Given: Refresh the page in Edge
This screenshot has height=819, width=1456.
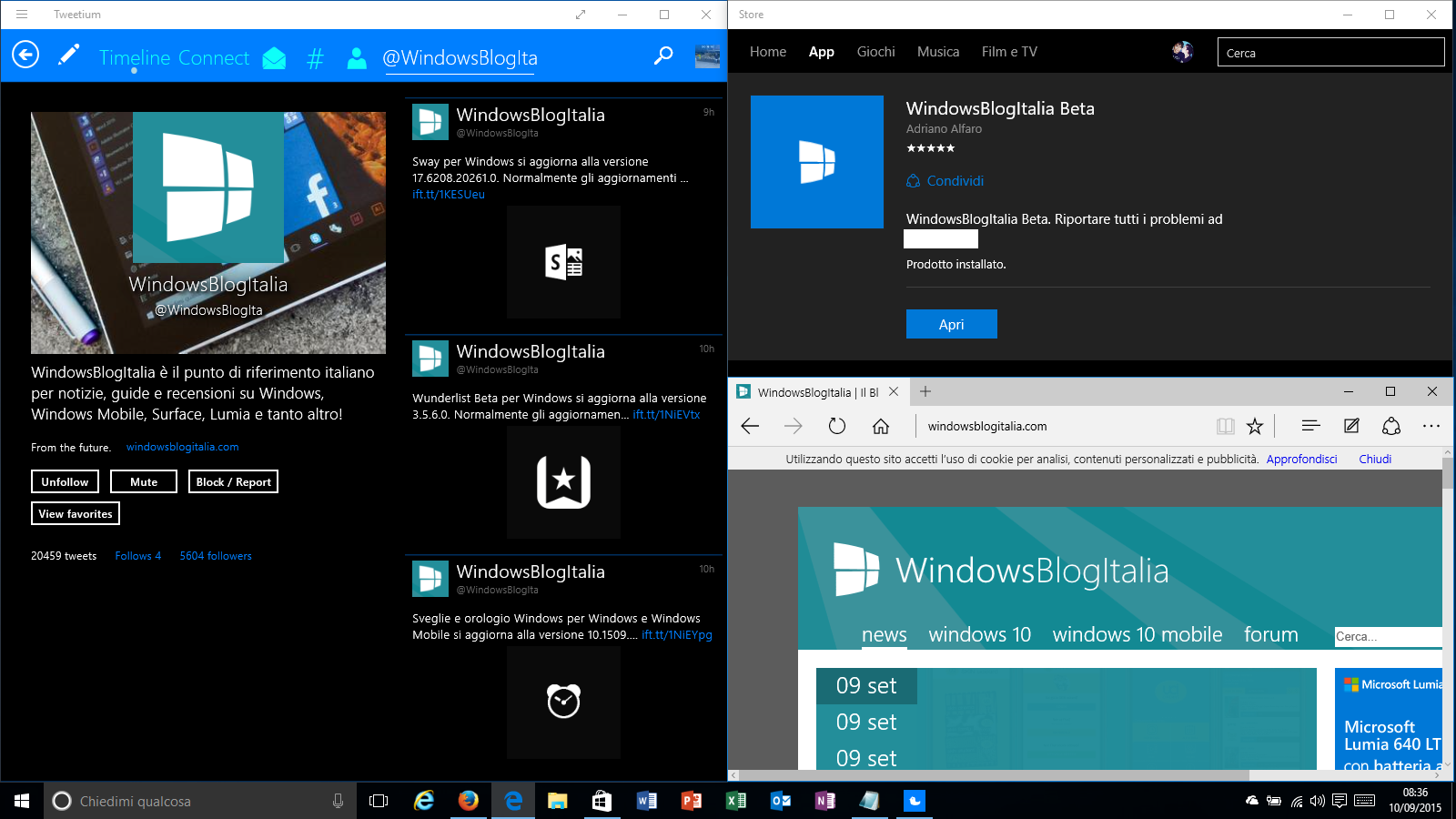Looking at the screenshot, I should [x=837, y=426].
